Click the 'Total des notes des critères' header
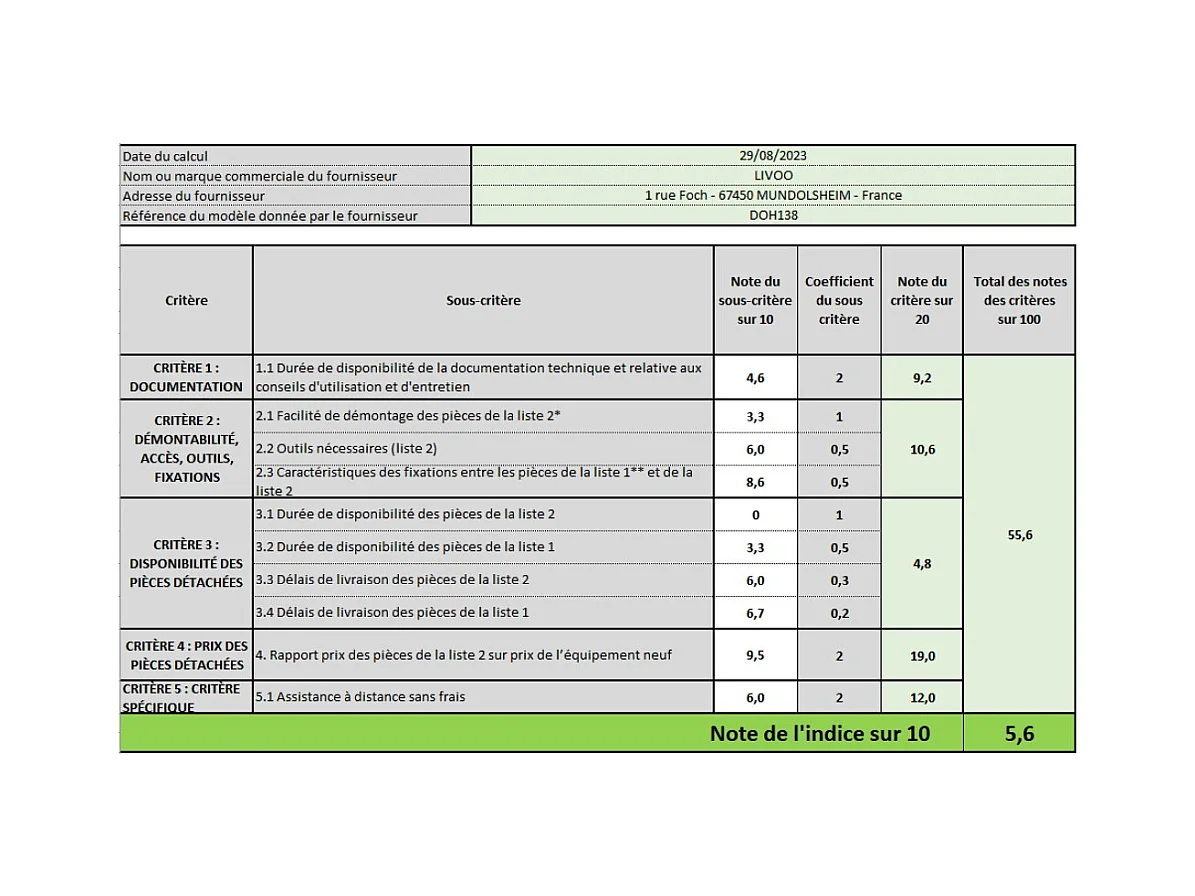The height and width of the screenshot is (896, 1195). click(x=1018, y=300)
